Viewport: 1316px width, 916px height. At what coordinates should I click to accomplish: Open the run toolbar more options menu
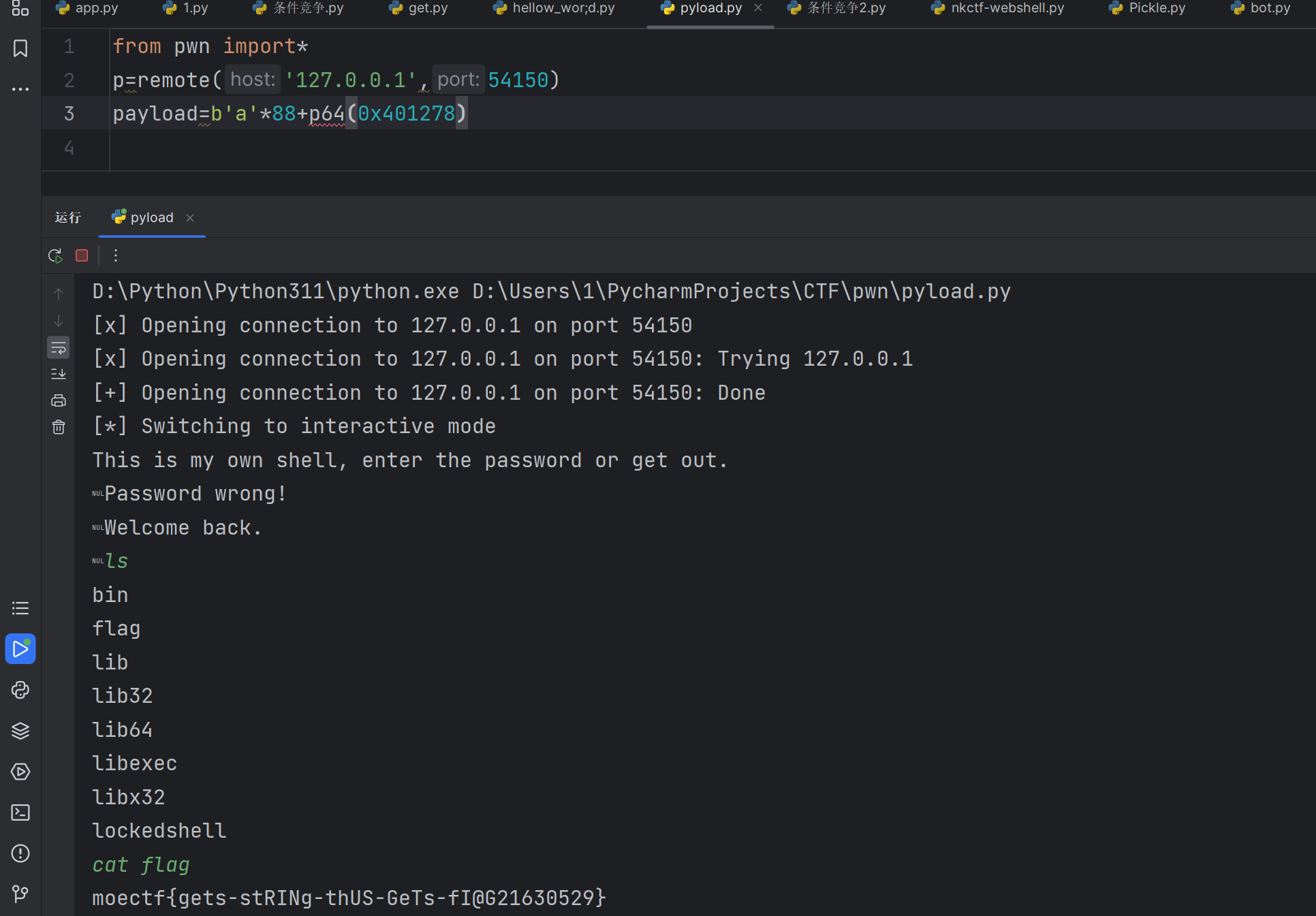[116, 255]
